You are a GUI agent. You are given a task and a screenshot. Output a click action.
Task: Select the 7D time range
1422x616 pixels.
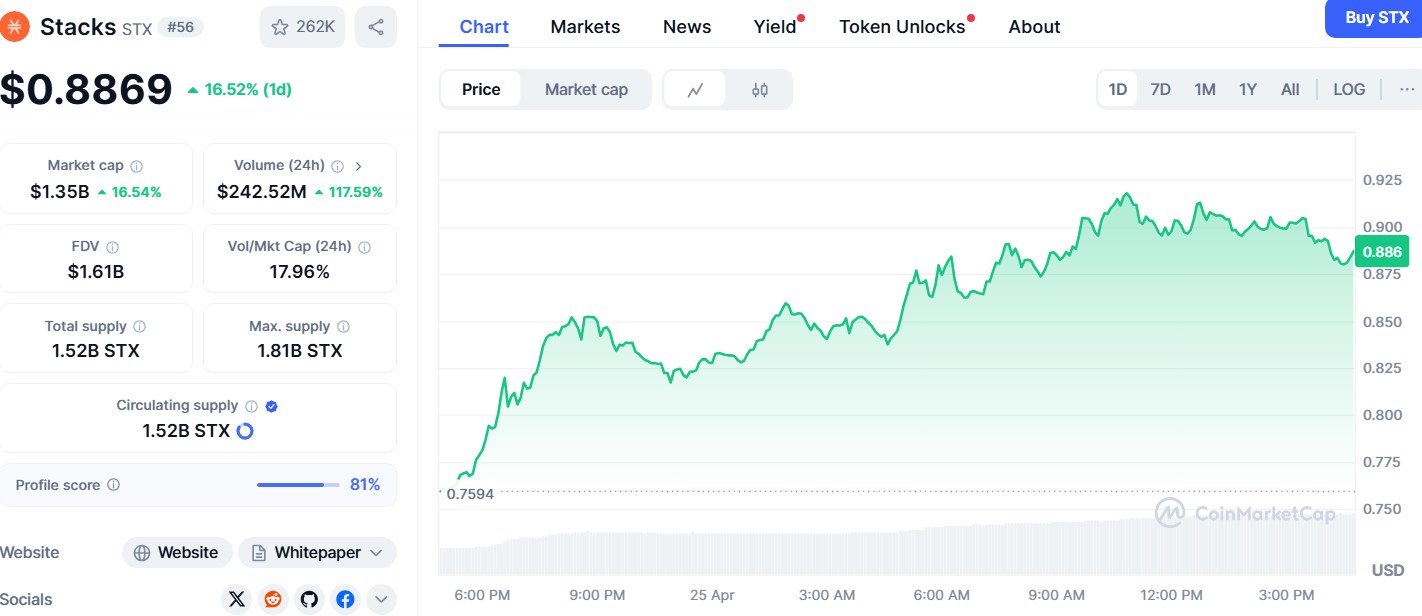[1160, 90]
